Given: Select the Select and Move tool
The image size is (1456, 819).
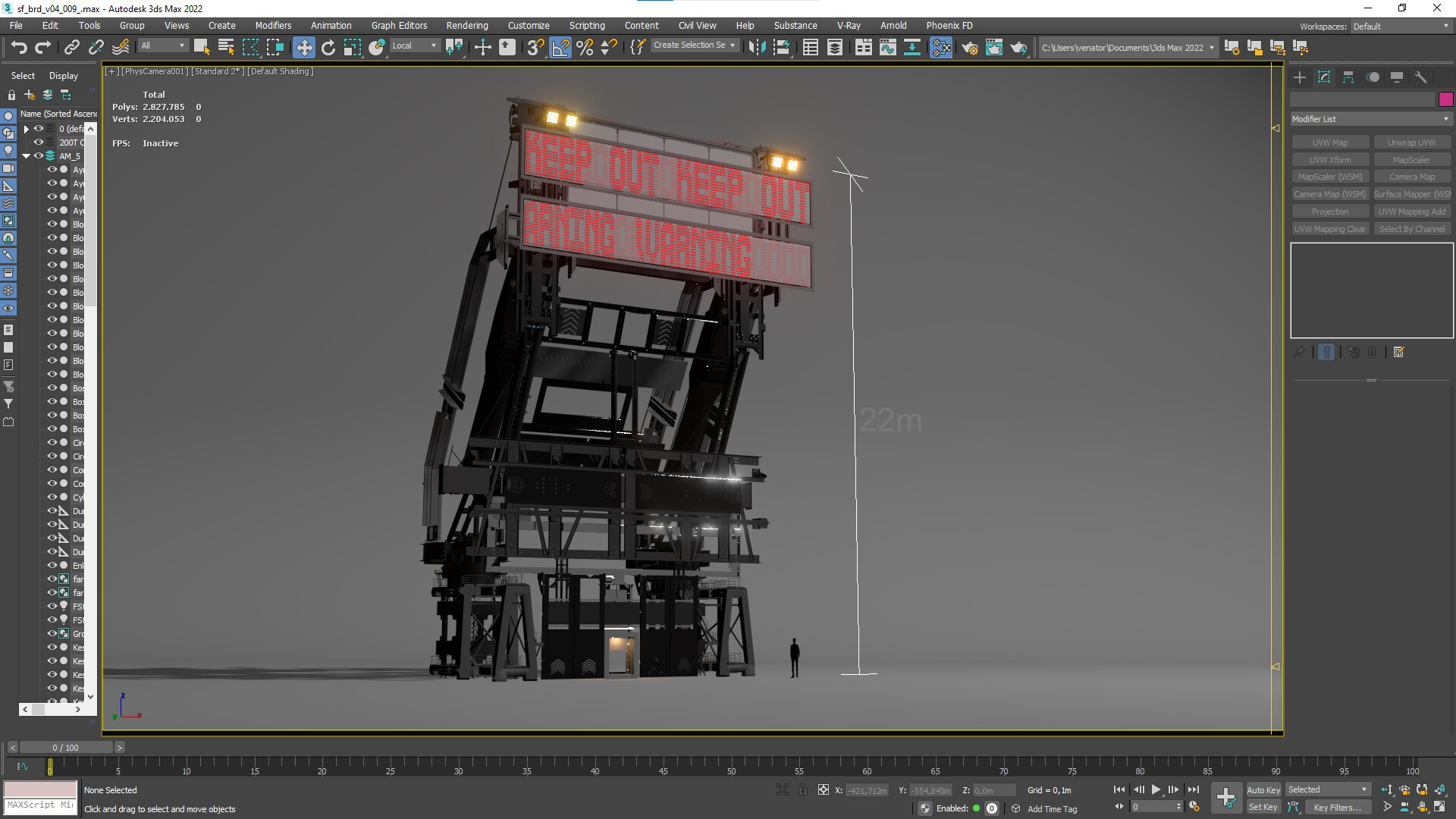Looking at the screenshot, I should click(x=303, y=47).
